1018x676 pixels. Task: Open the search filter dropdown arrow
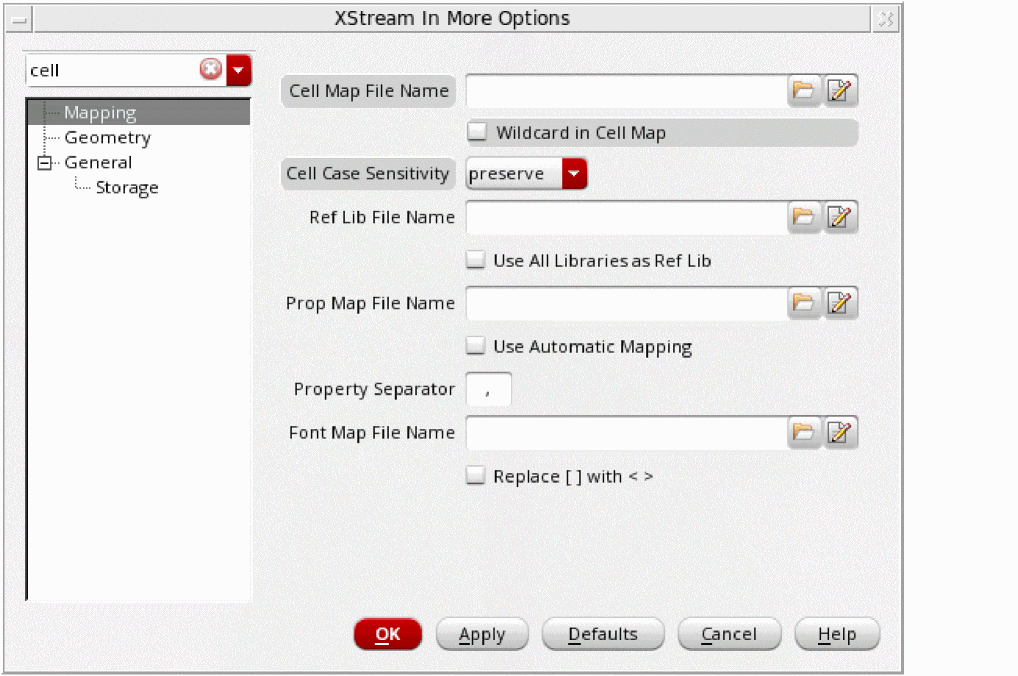pyautogui.click(x=239, y=70)
